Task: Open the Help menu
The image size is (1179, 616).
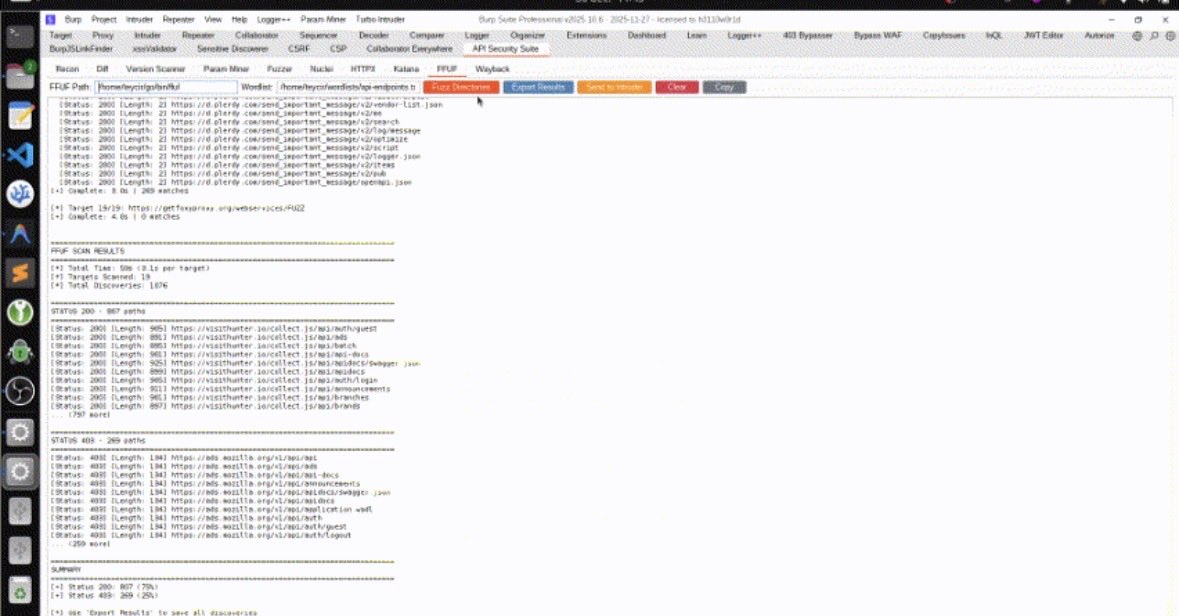Action: pos(239,20)
